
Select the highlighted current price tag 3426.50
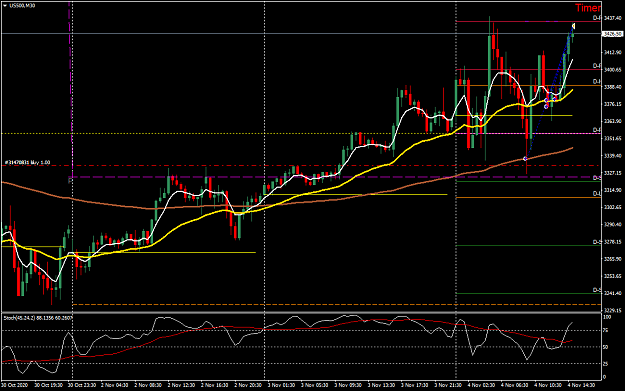tap(613, 34)
